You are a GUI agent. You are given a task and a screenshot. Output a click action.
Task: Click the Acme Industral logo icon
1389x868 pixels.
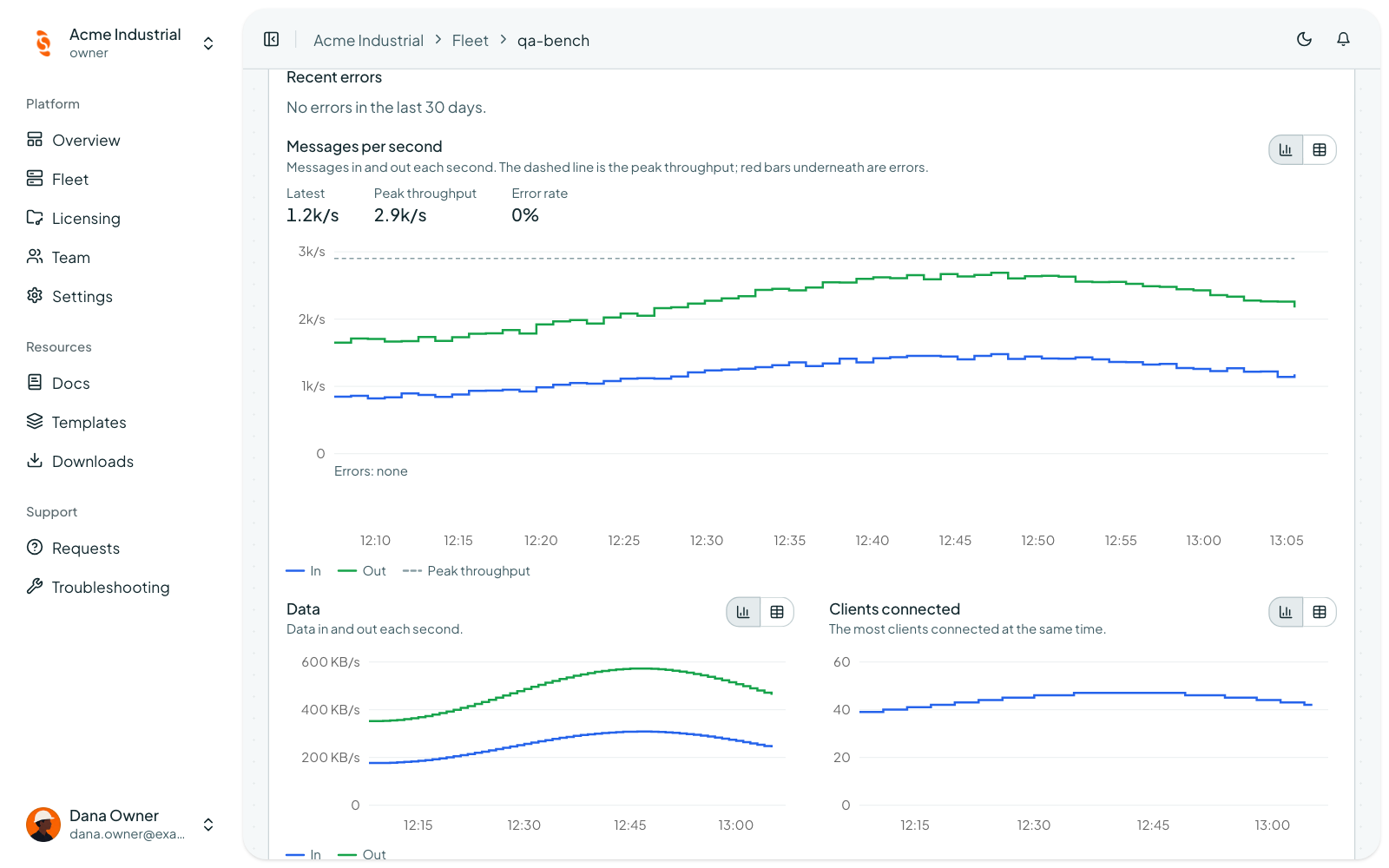(43, 43)
